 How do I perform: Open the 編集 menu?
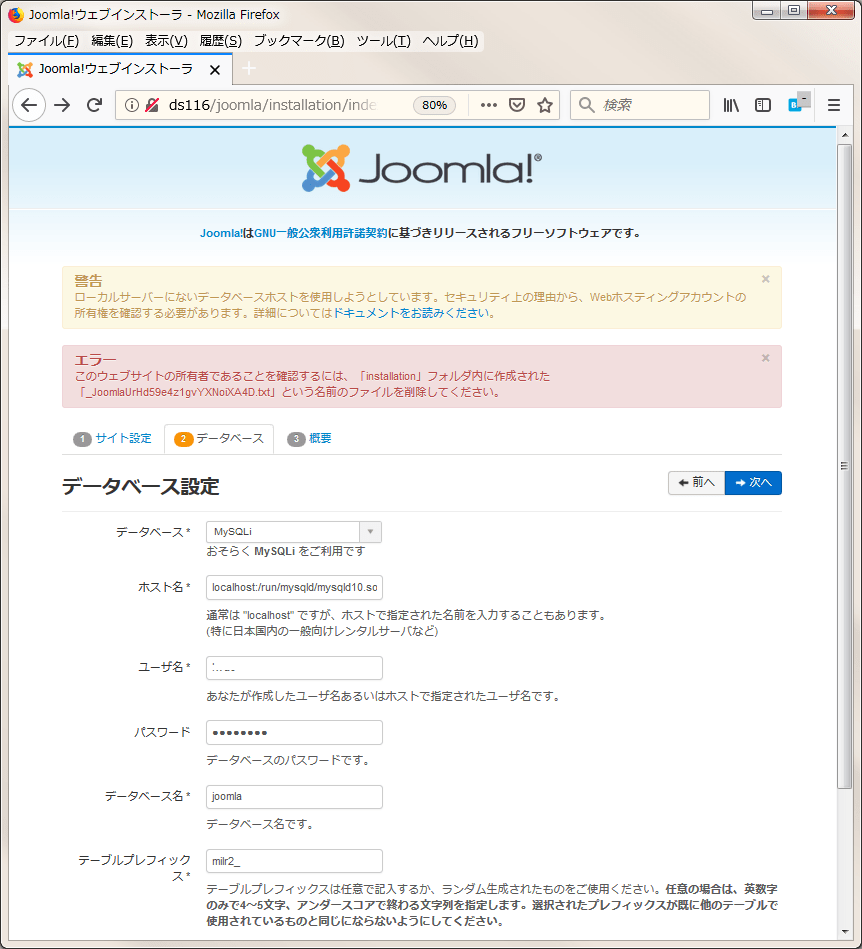[111, 41]
